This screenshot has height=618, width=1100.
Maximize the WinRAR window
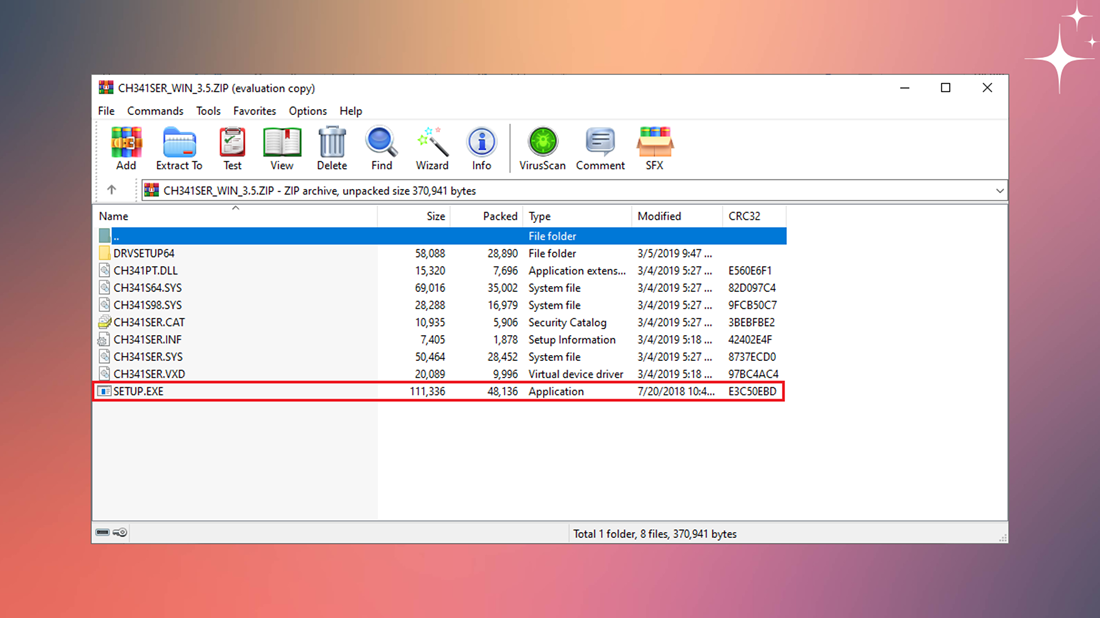pos(946,88)
